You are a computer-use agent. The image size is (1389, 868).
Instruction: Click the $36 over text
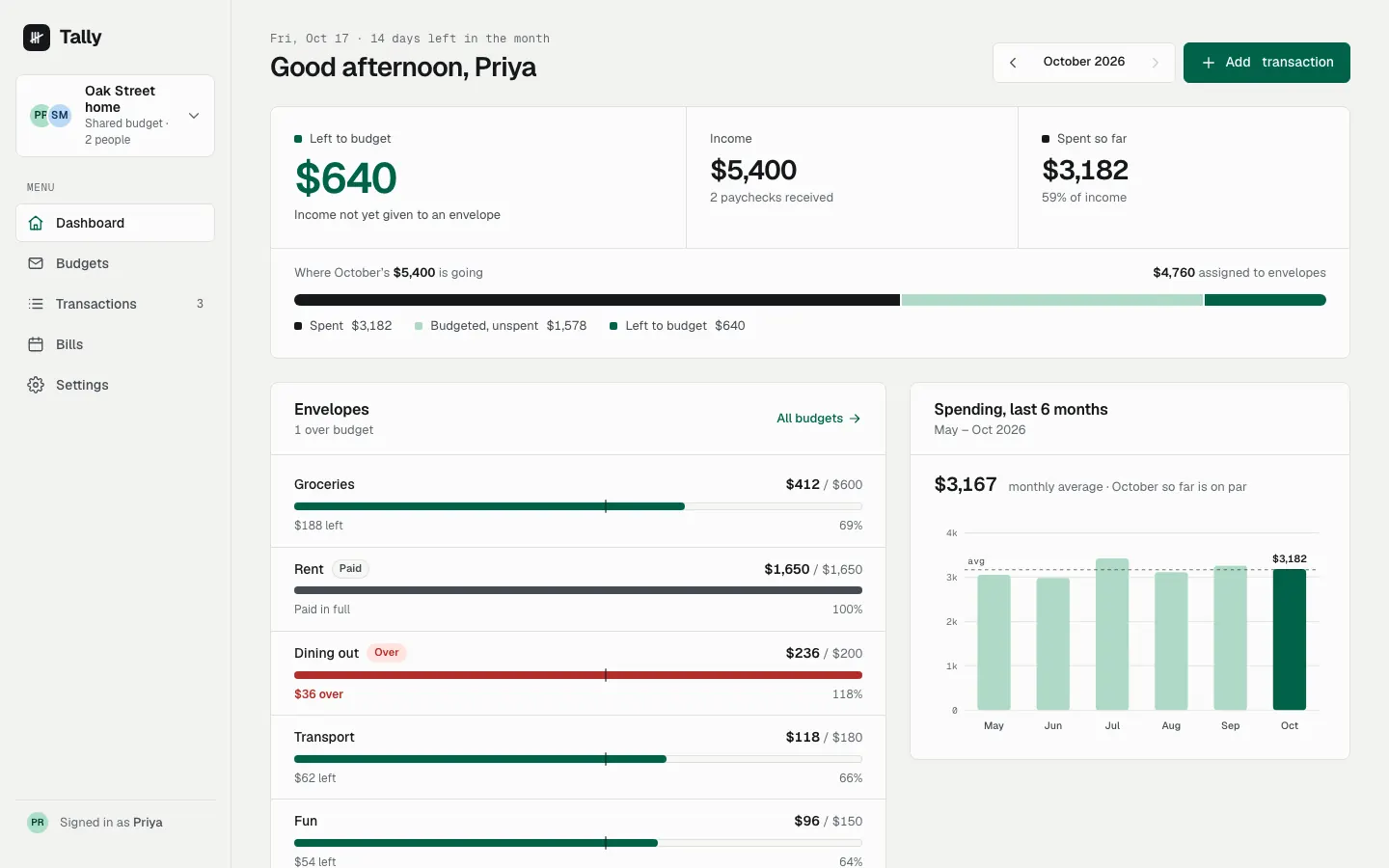318,694
